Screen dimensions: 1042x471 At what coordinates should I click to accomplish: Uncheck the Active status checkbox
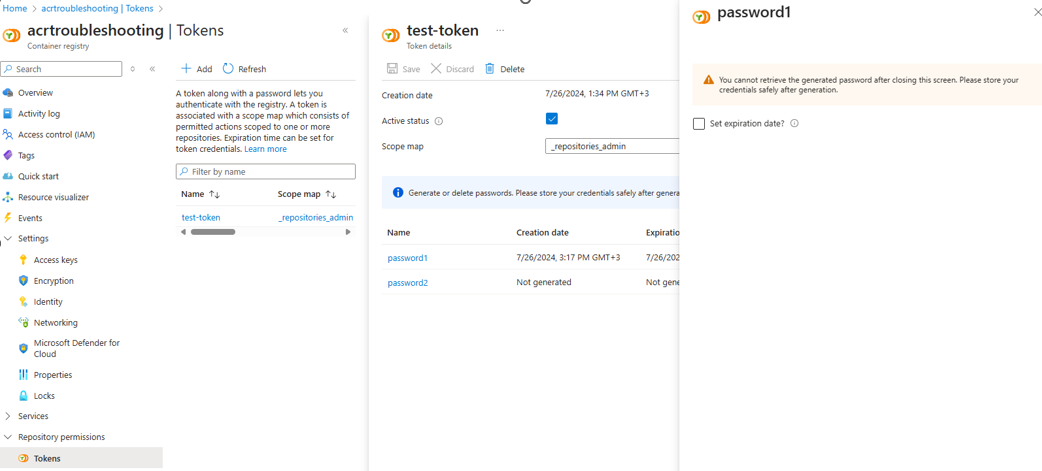(552, 119)
